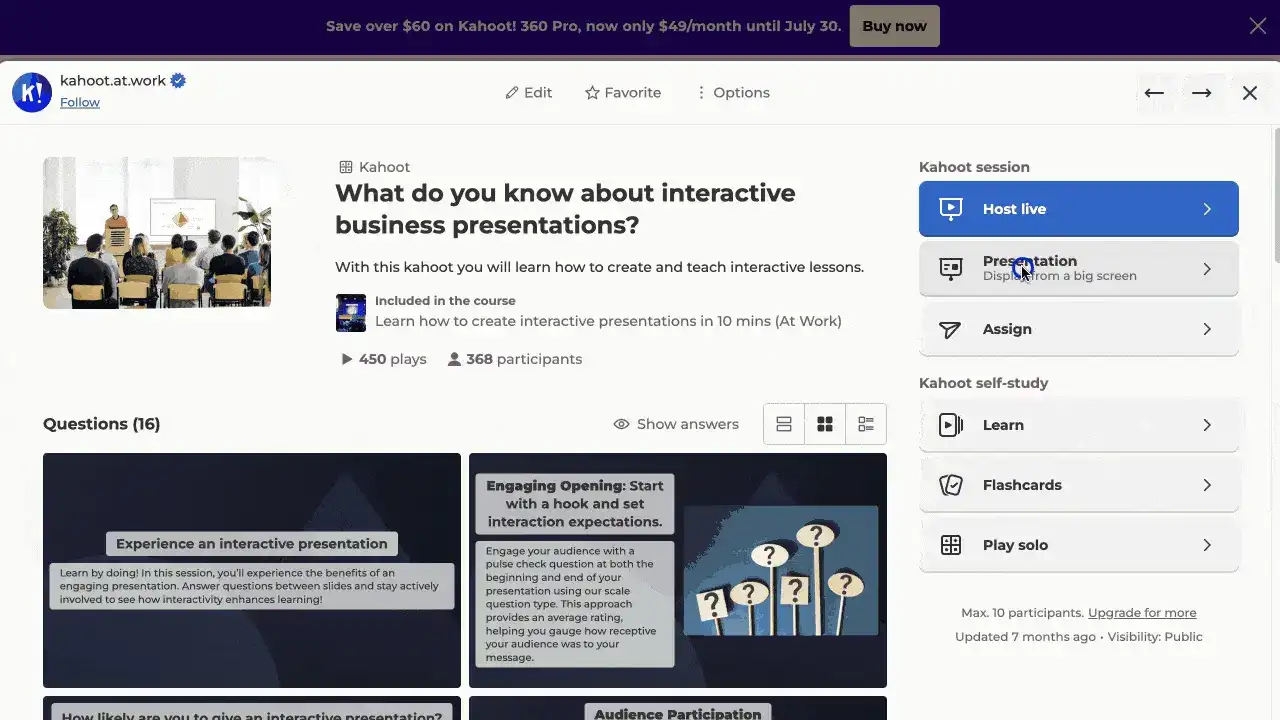Expand Presentation option chevron
Viewport: 1280px width, 720px height.
pyautogui.click(x=1207, y=269)
